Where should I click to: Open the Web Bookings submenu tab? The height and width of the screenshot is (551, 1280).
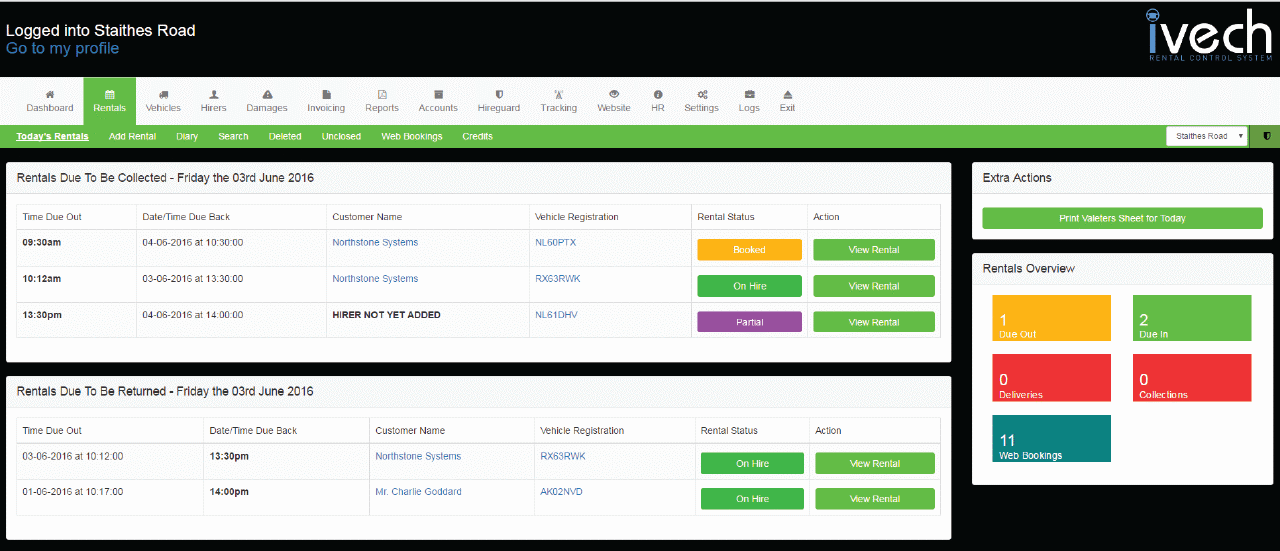tap(411, 136)
